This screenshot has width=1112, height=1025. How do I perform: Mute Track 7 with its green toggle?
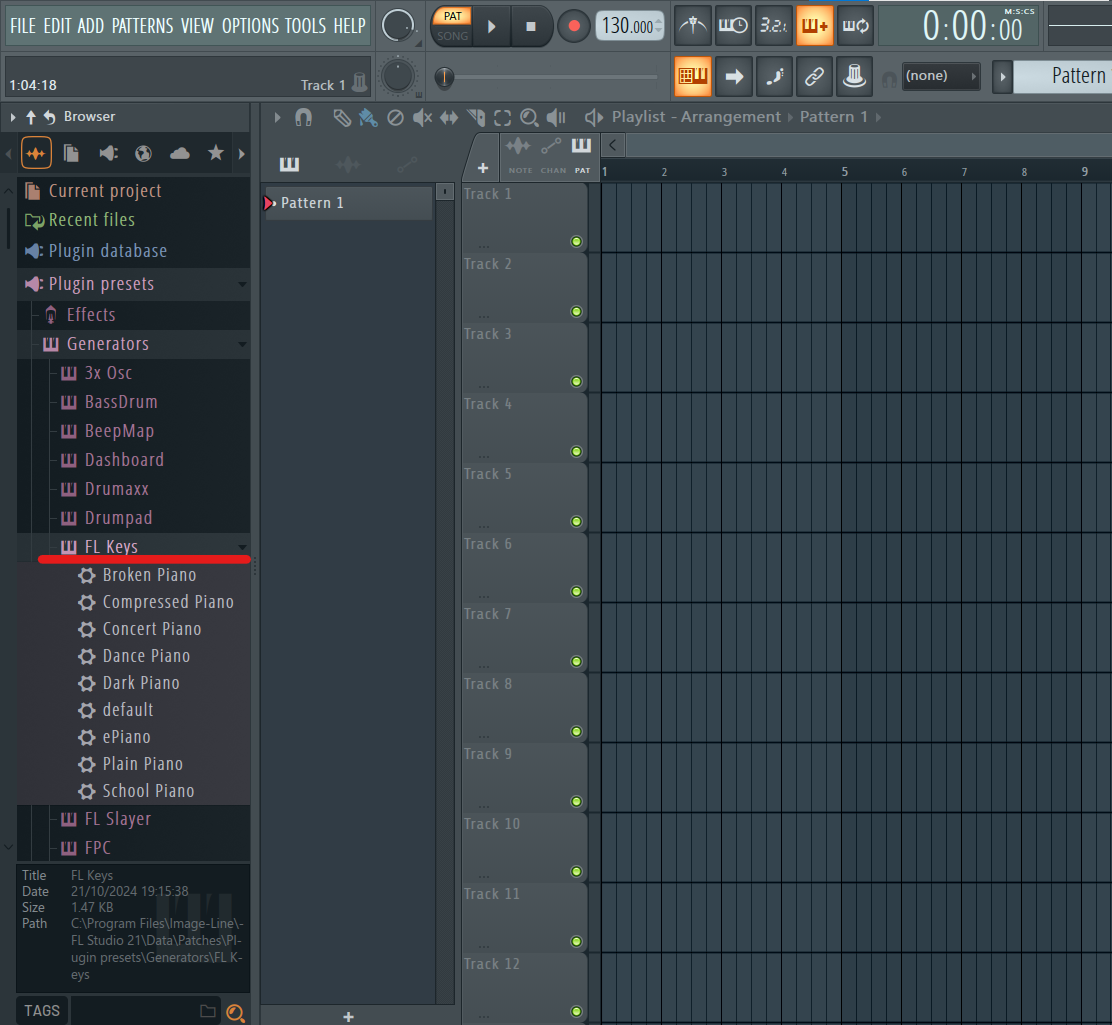pyautogui.click(x=577, y=662)
